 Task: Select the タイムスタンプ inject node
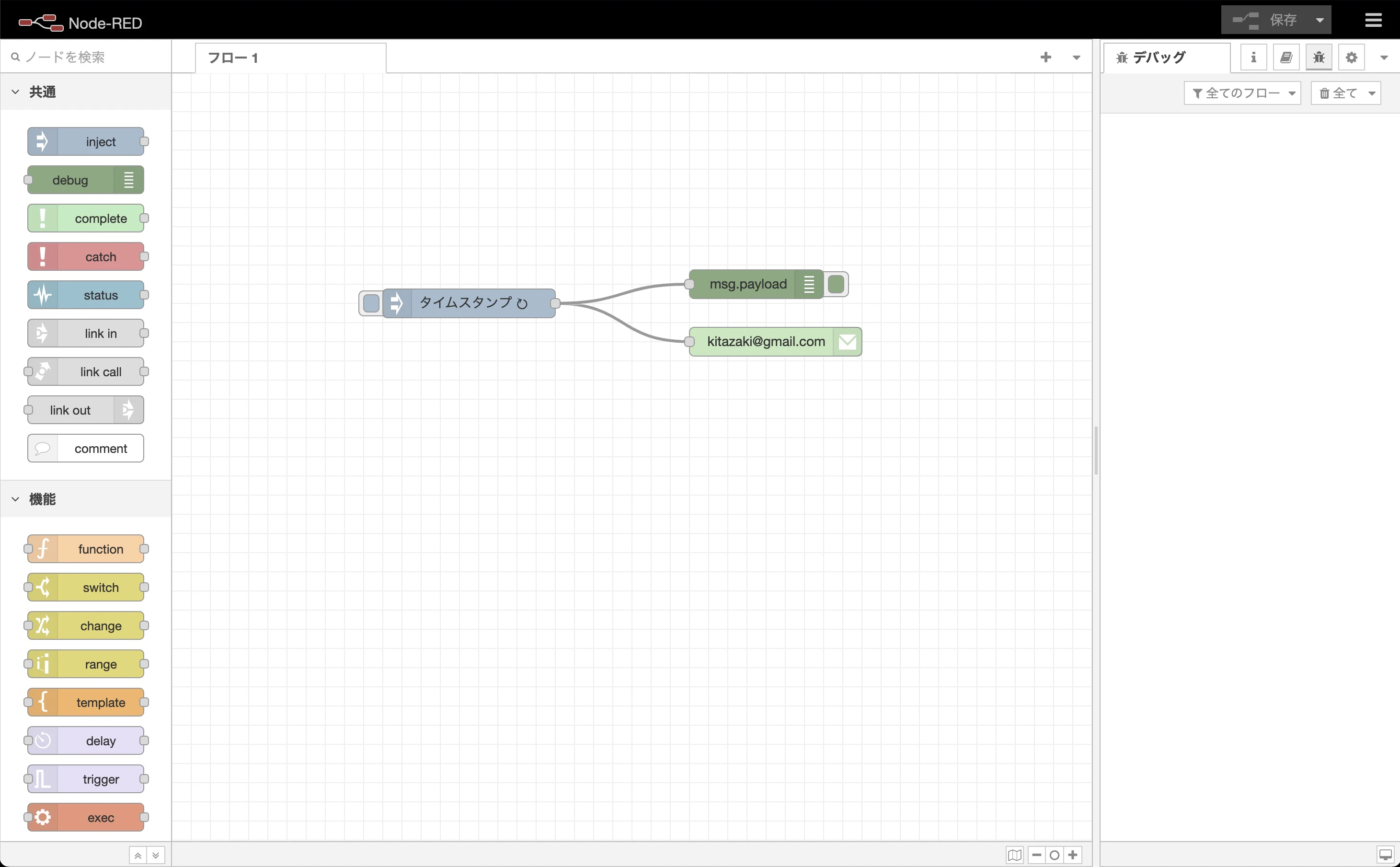coord(468,303)
